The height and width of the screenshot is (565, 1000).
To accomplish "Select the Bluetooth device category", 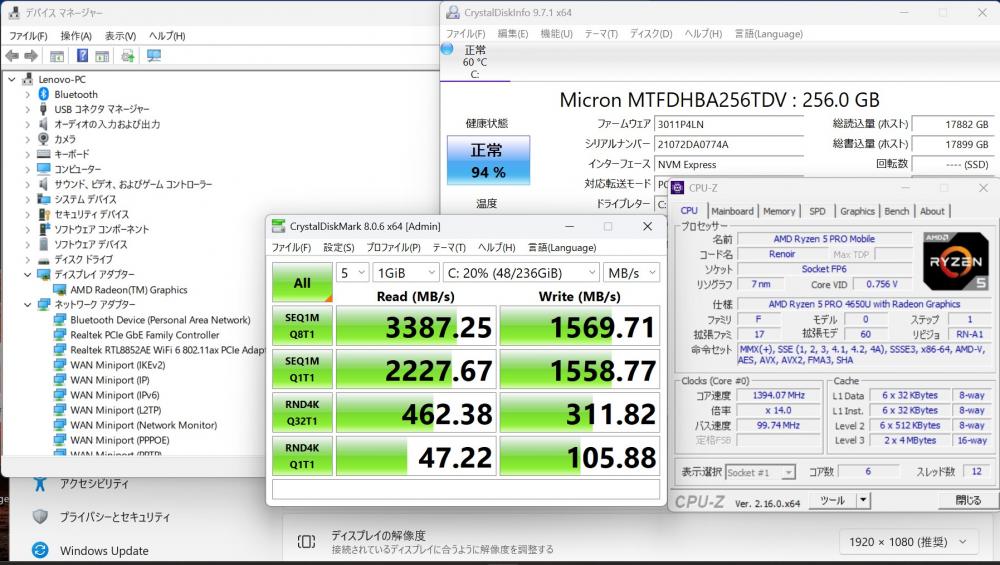I will pos(75,94).
